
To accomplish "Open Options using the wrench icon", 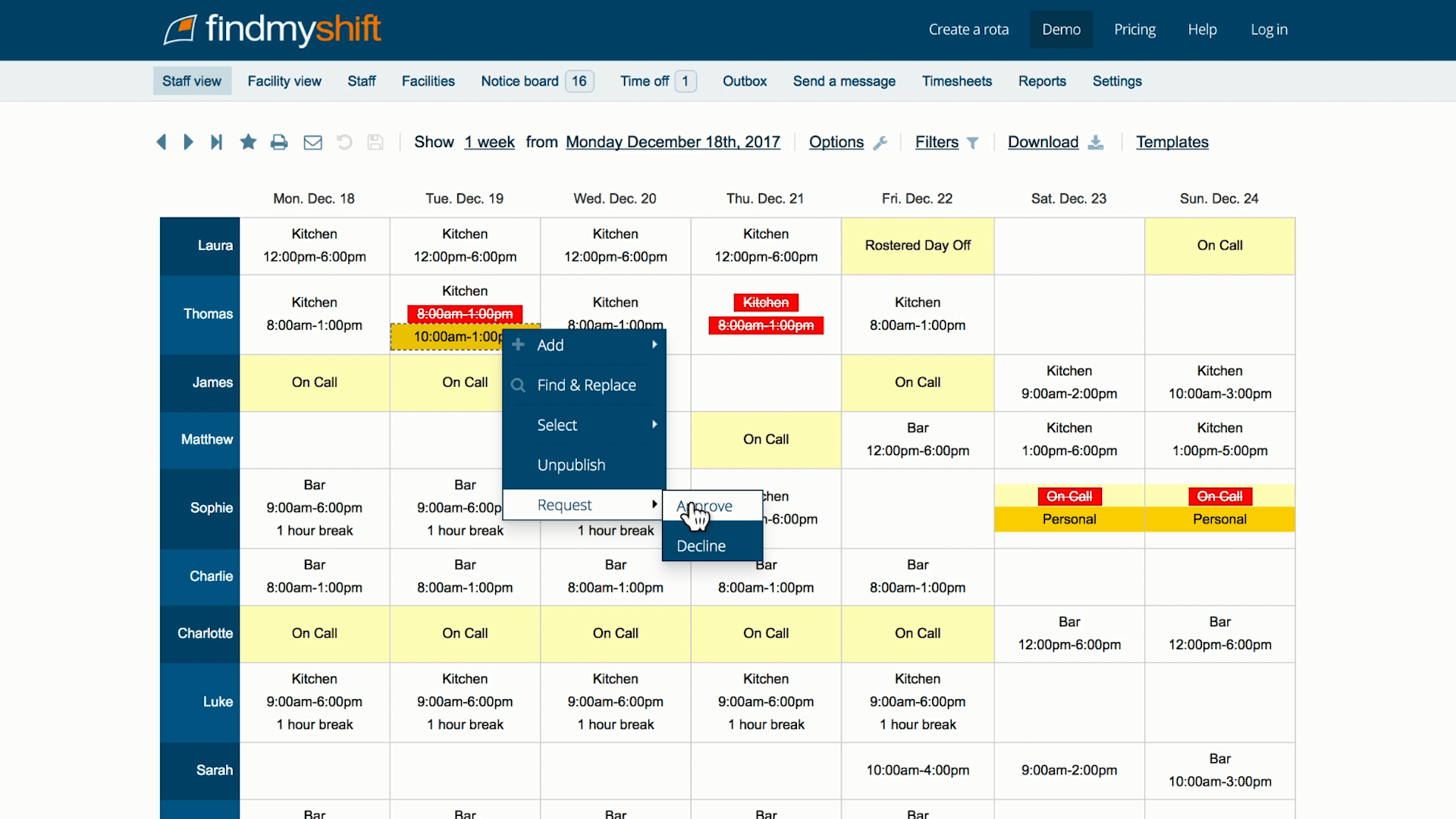I will tap(881, 142).
